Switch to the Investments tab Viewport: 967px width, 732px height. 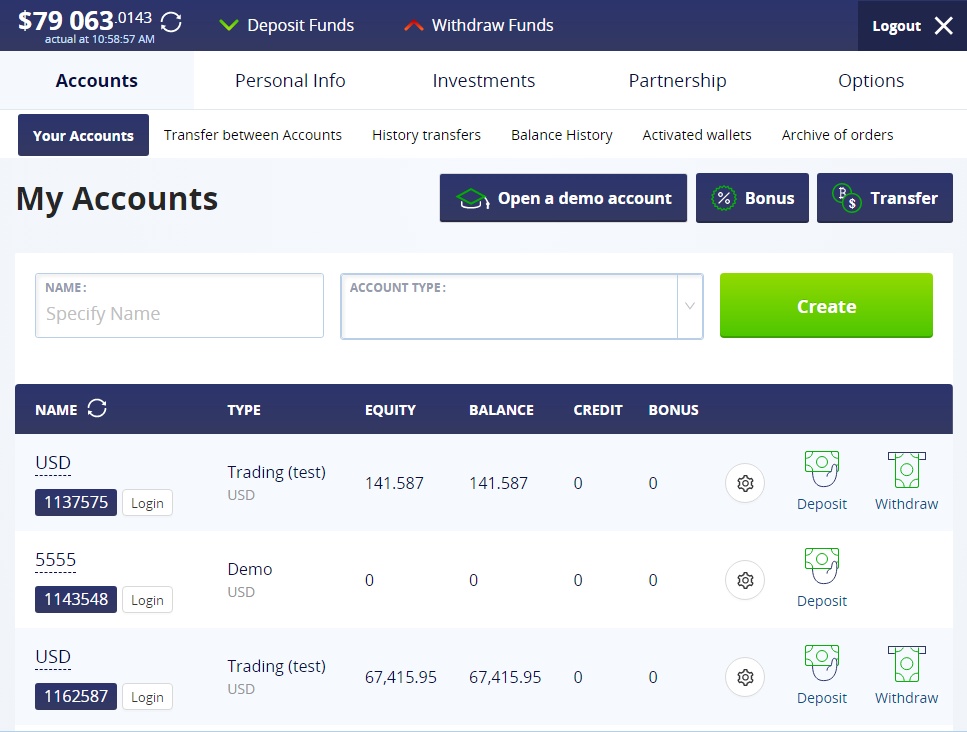click(484, 81)
